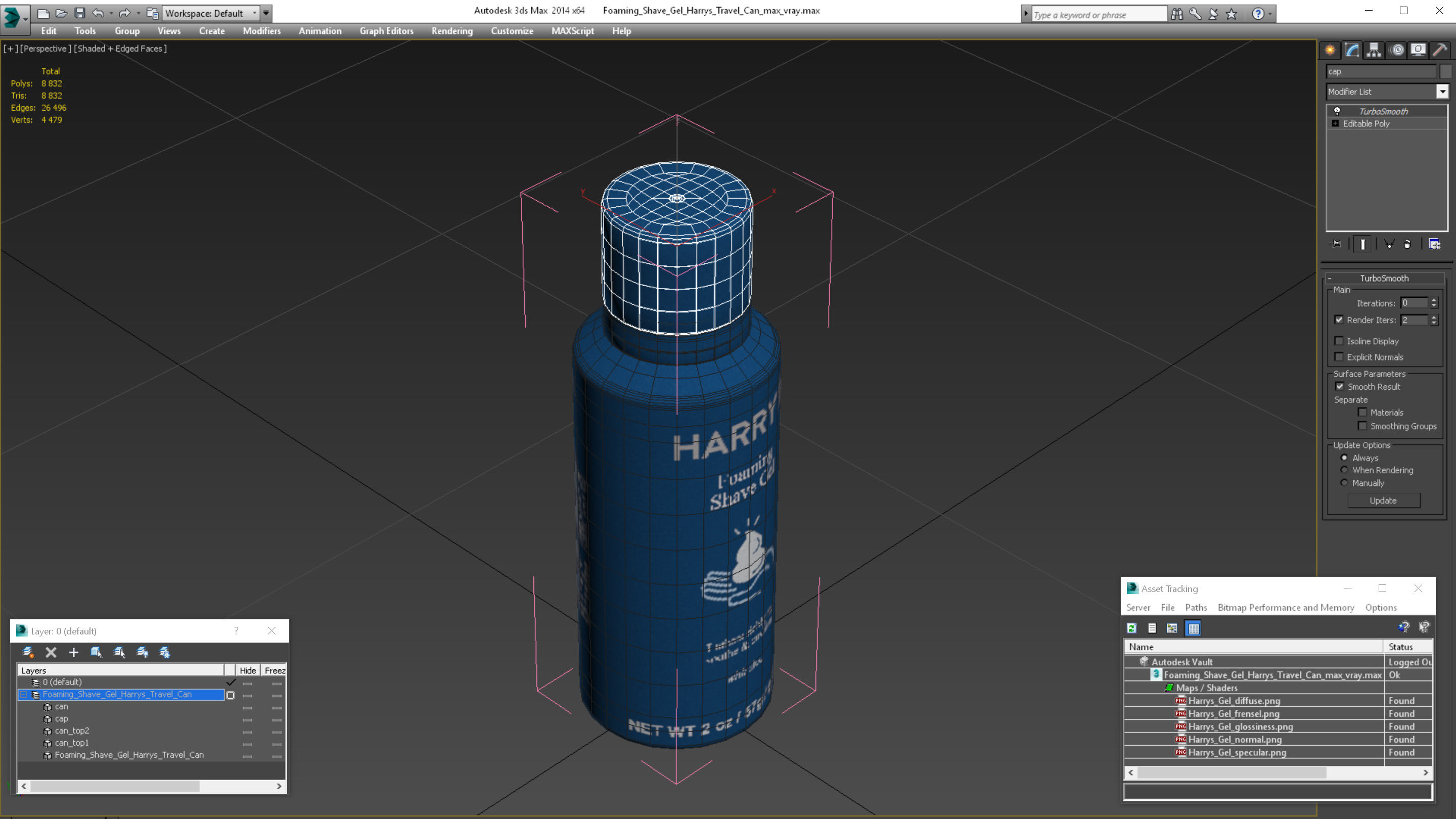Expand Editable Poly in modifier stack
The width and height of the screenshot is (1456, 819).
(x=1335, y=123)
